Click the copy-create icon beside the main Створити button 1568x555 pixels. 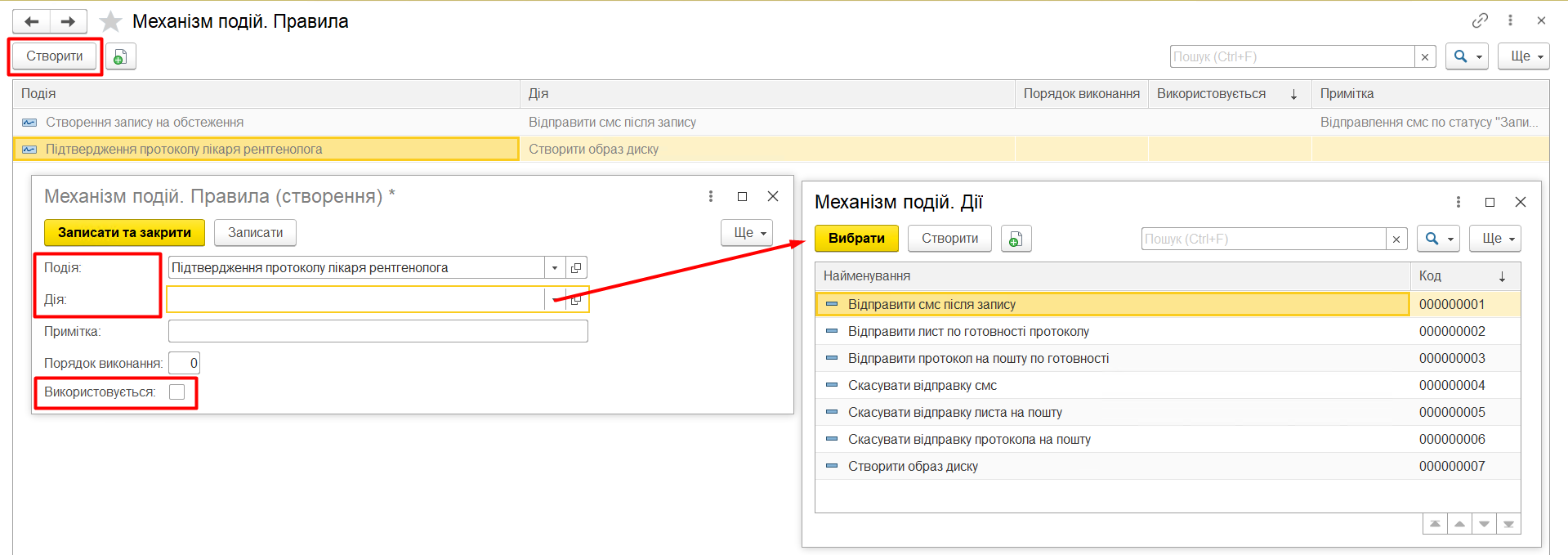tap(120, 56)
